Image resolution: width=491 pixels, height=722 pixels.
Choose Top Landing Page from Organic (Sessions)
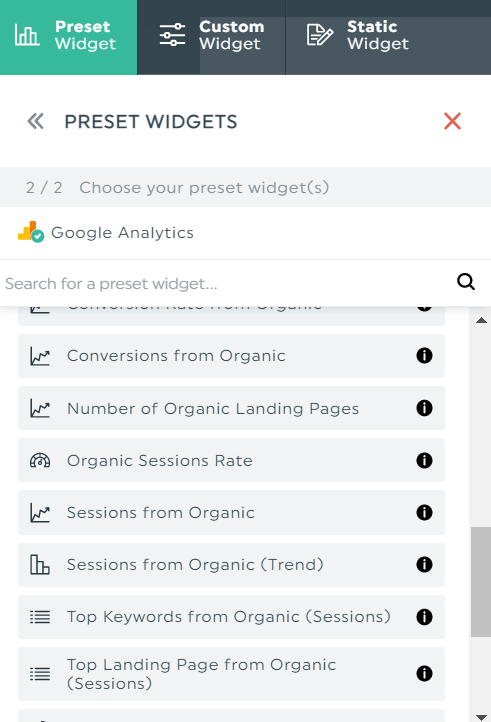231,674
